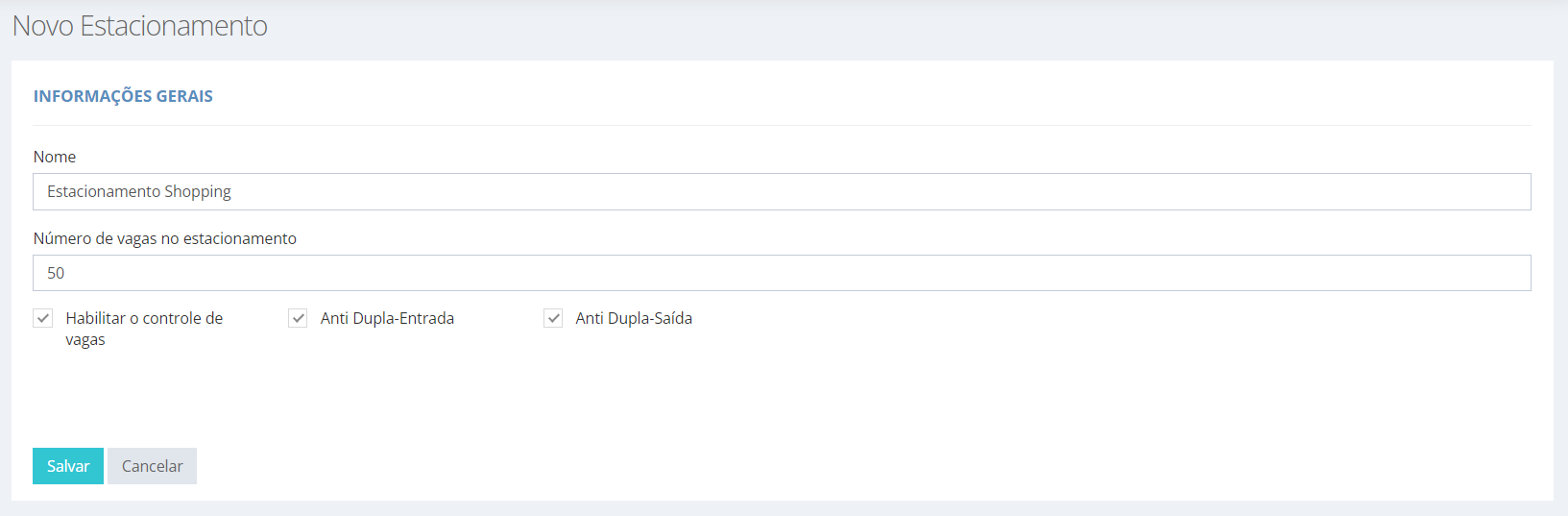Click the checkmark icon beside Anti Dupla-Saída
1568x516 pixels.
553,318
